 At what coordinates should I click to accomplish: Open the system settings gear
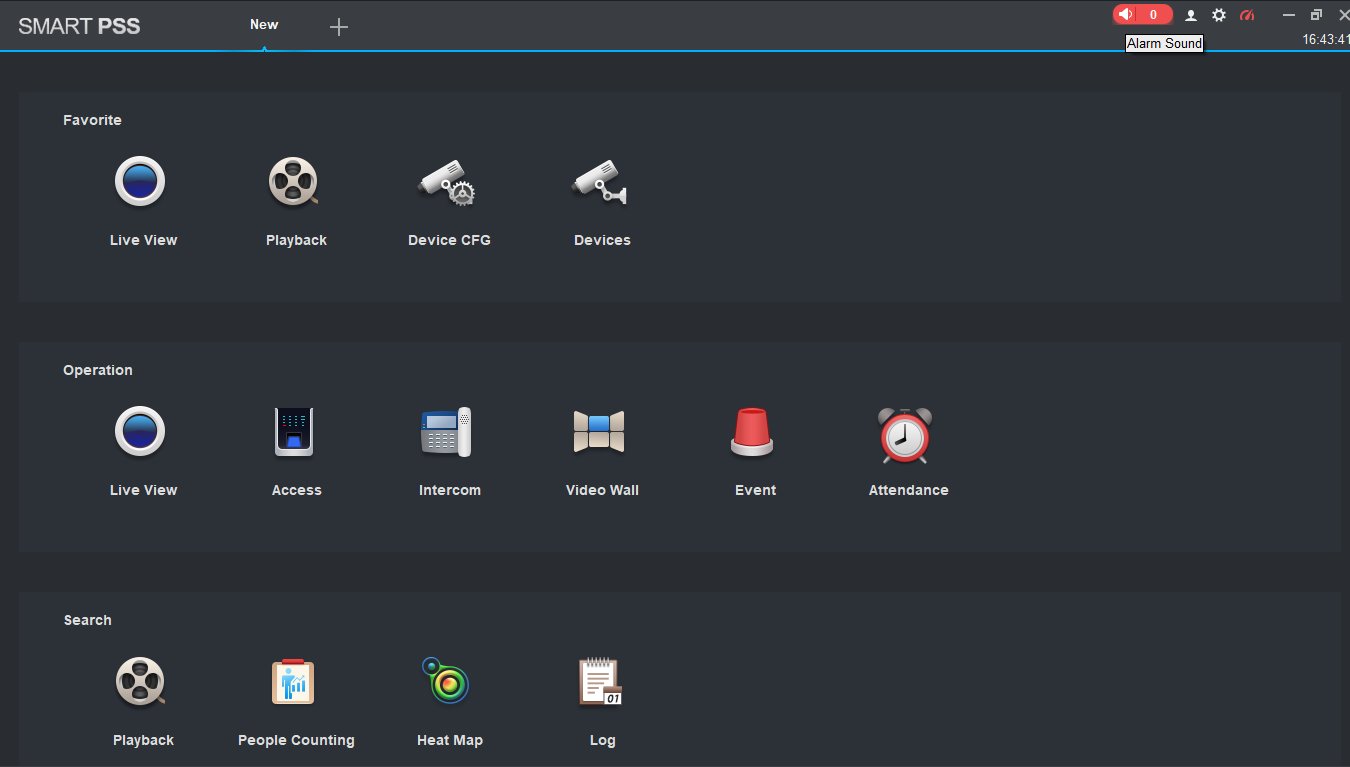[x=1219, y=15]
